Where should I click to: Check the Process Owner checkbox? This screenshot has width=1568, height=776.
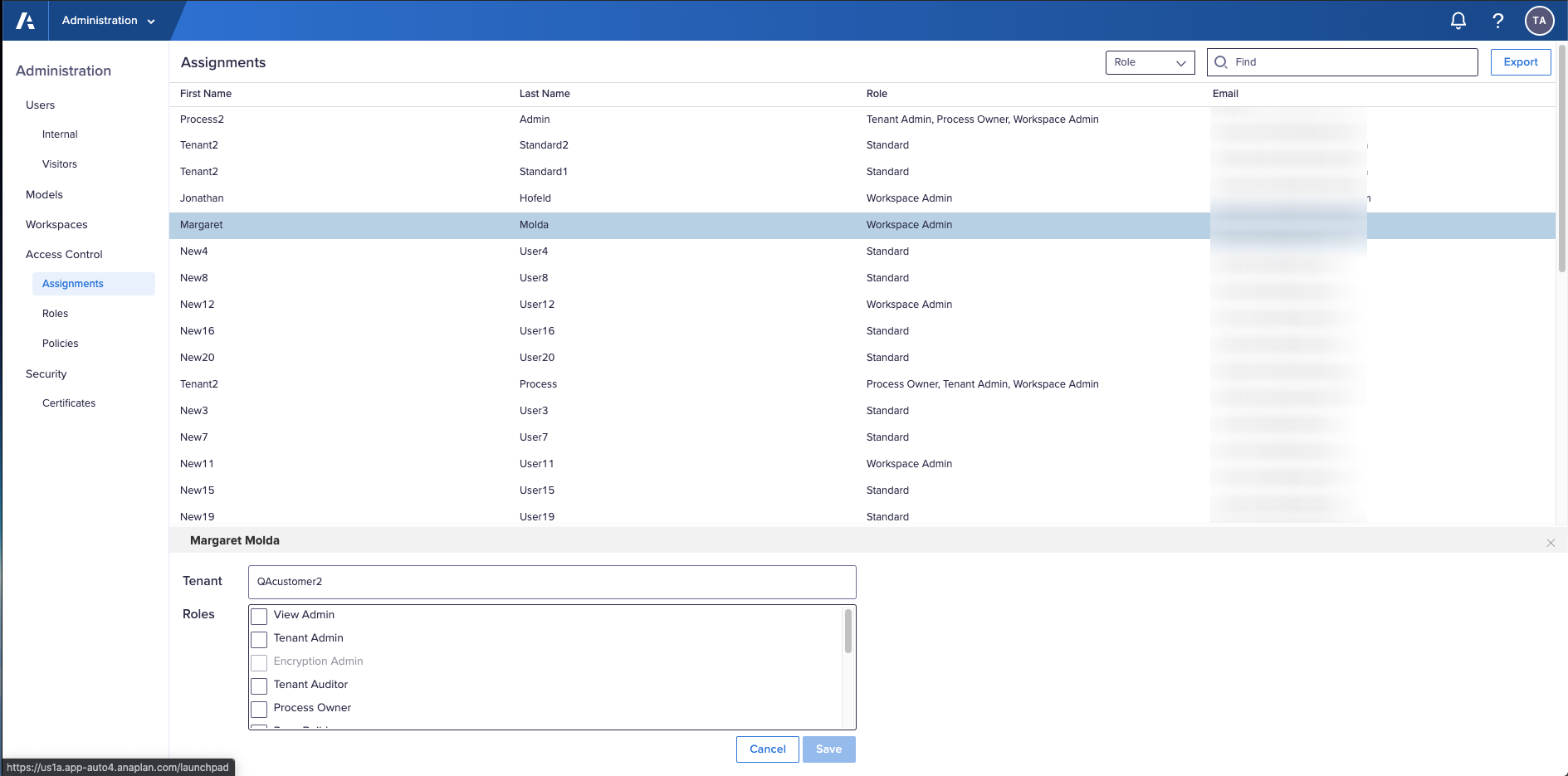click(258, 709)
